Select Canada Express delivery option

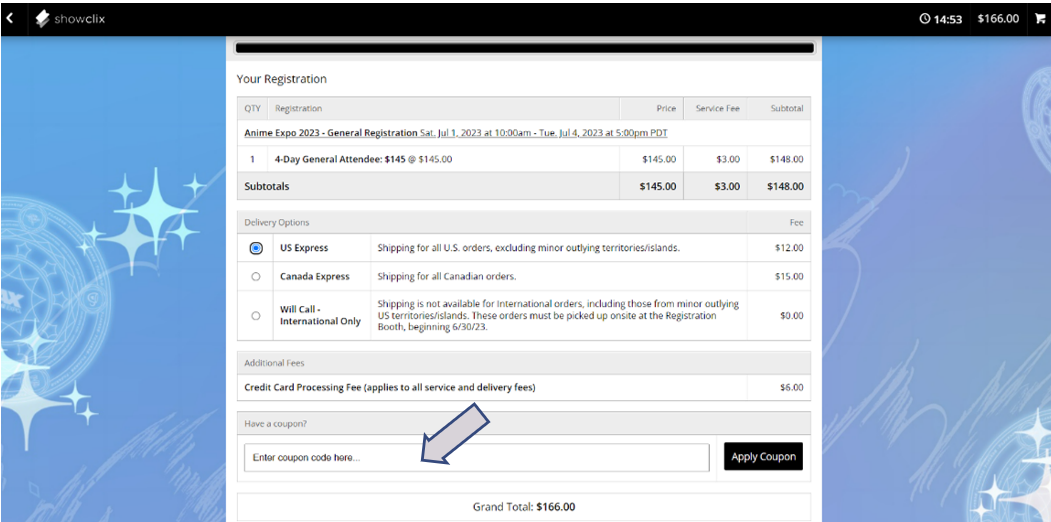[256, 276]
